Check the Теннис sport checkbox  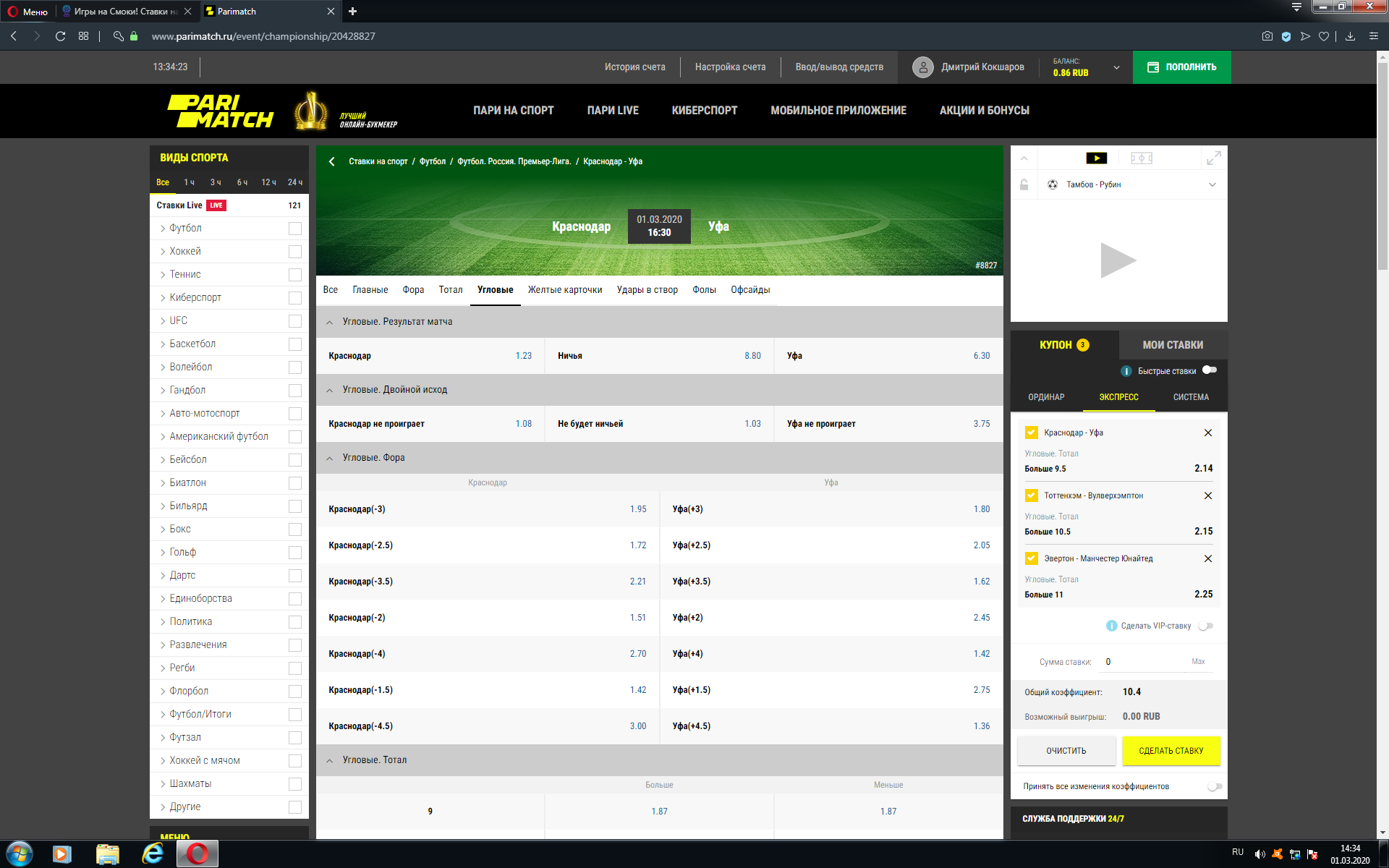tap(295, 275)
